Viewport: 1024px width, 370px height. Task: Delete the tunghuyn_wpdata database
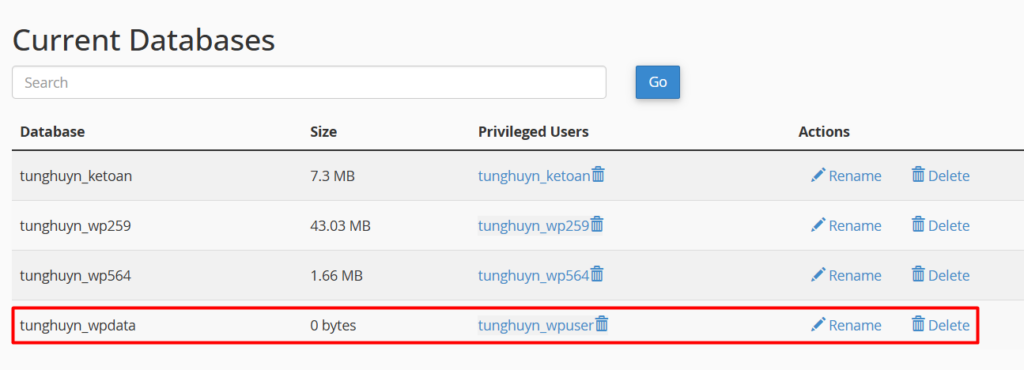[x=940, y=324]
